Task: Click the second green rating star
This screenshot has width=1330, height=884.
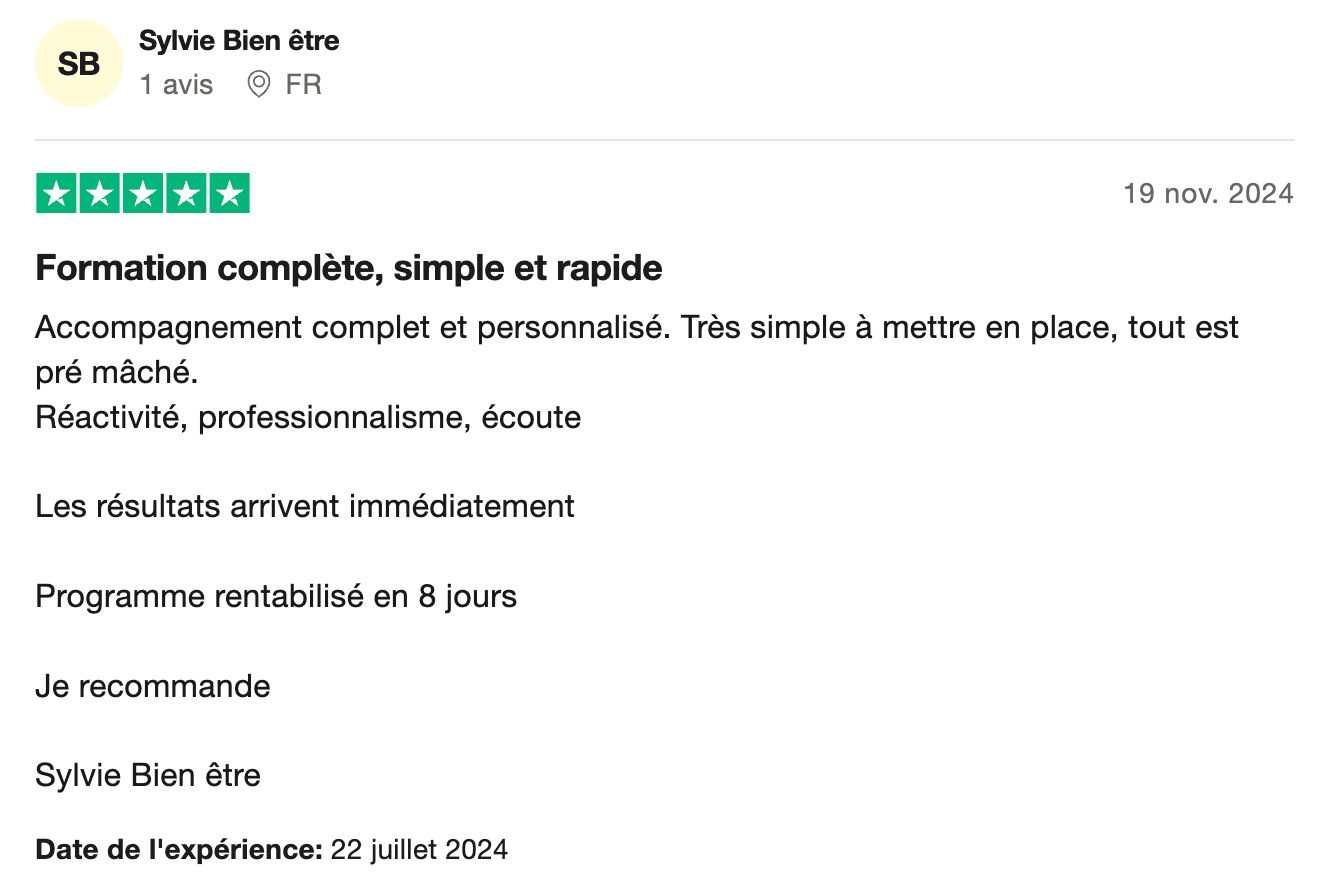Action: tap(99, 194)
